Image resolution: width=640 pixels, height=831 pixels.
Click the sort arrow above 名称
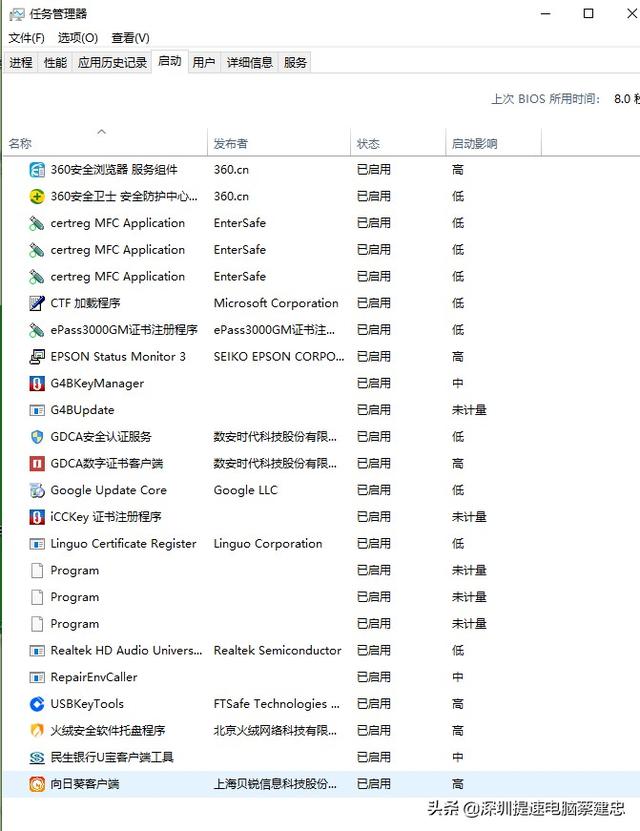[x=102, y=131]
